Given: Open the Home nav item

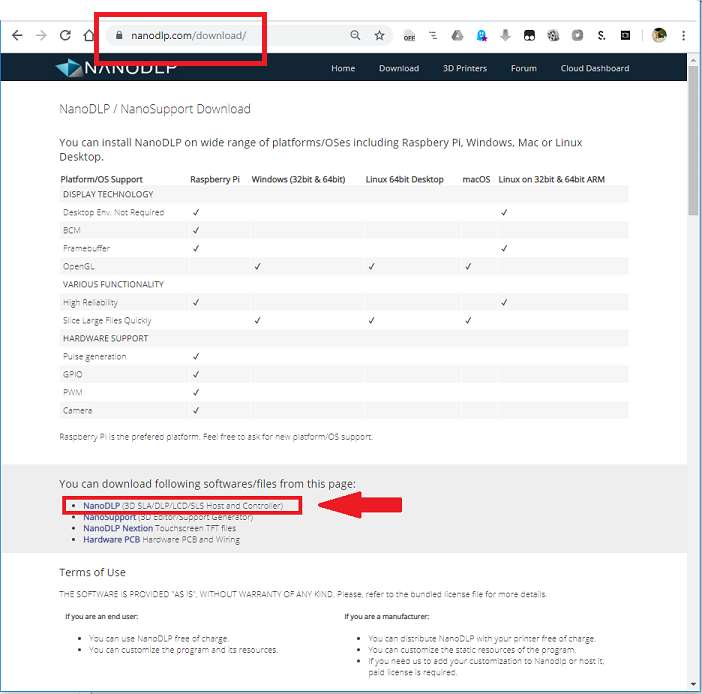Looking at the screenshot, I should coord(343,68).
